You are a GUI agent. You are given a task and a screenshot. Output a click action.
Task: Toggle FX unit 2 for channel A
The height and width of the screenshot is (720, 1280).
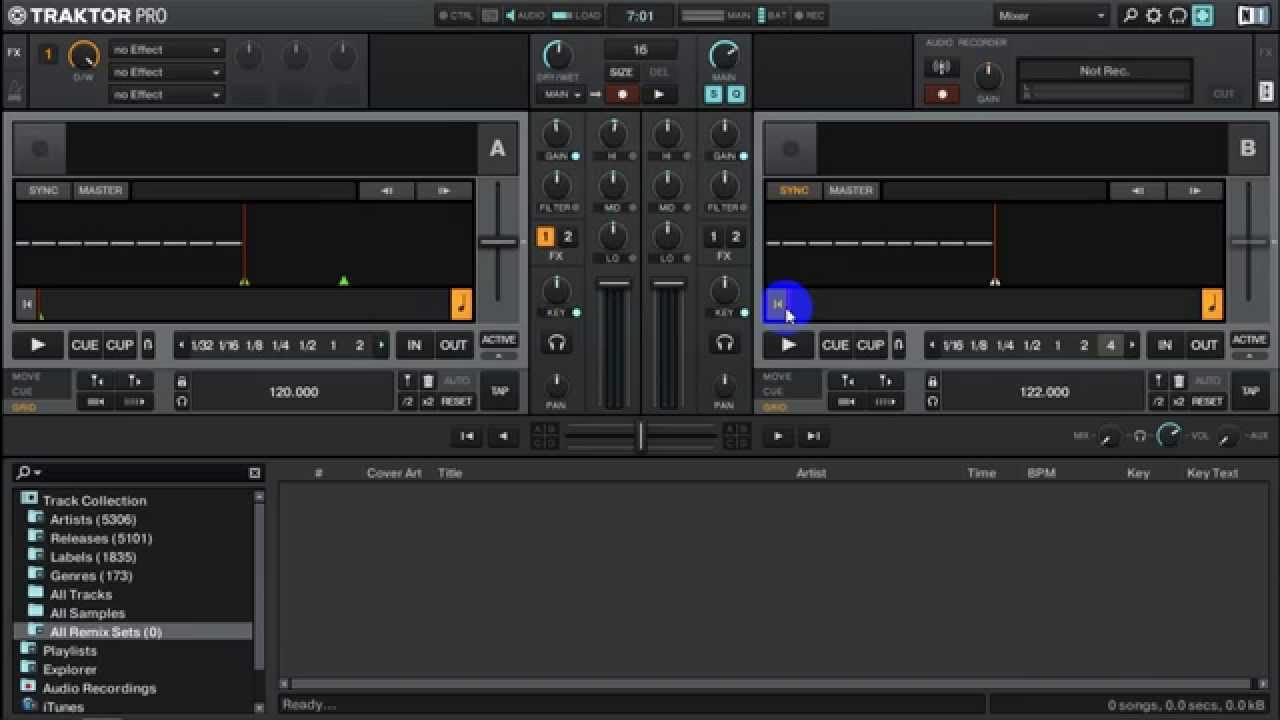coord(567,237)
